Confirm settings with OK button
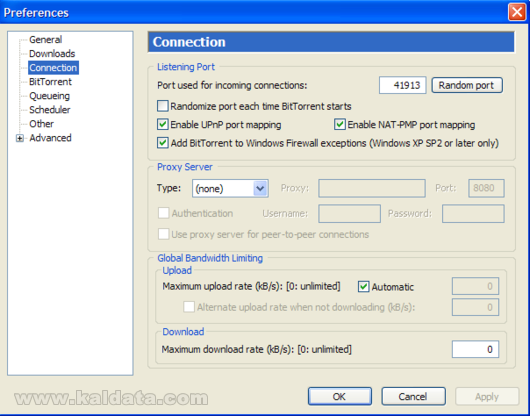This screenshot has width=530, height=416. 340,396
